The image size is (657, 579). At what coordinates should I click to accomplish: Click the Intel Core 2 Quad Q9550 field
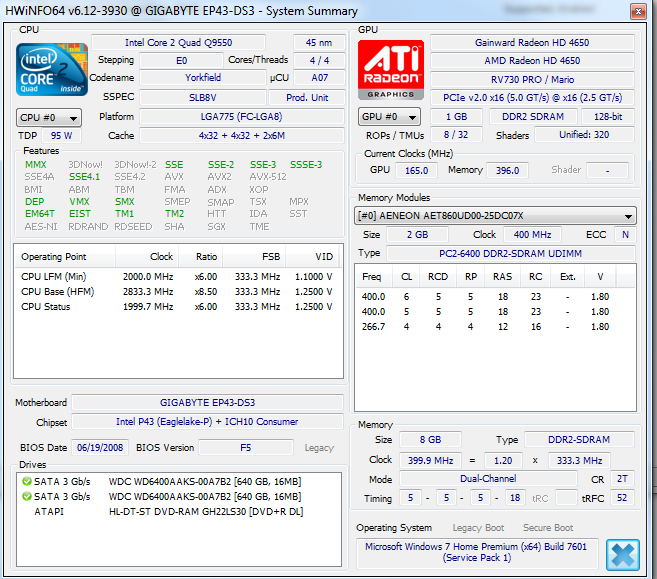(x=178, y=43)
